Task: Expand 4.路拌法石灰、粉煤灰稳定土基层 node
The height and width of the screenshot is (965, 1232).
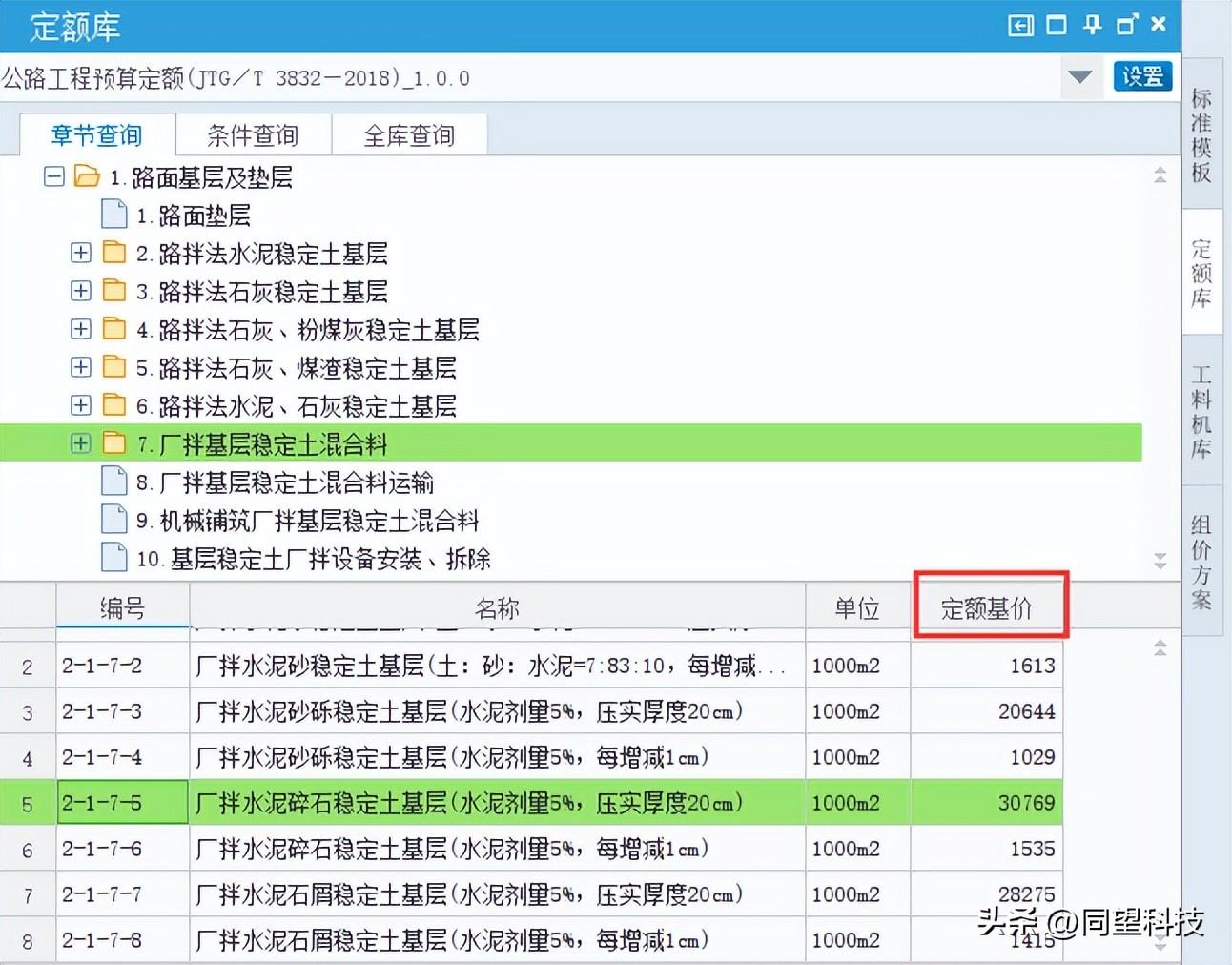Action: pyautogui.click(x=81, y=329)
